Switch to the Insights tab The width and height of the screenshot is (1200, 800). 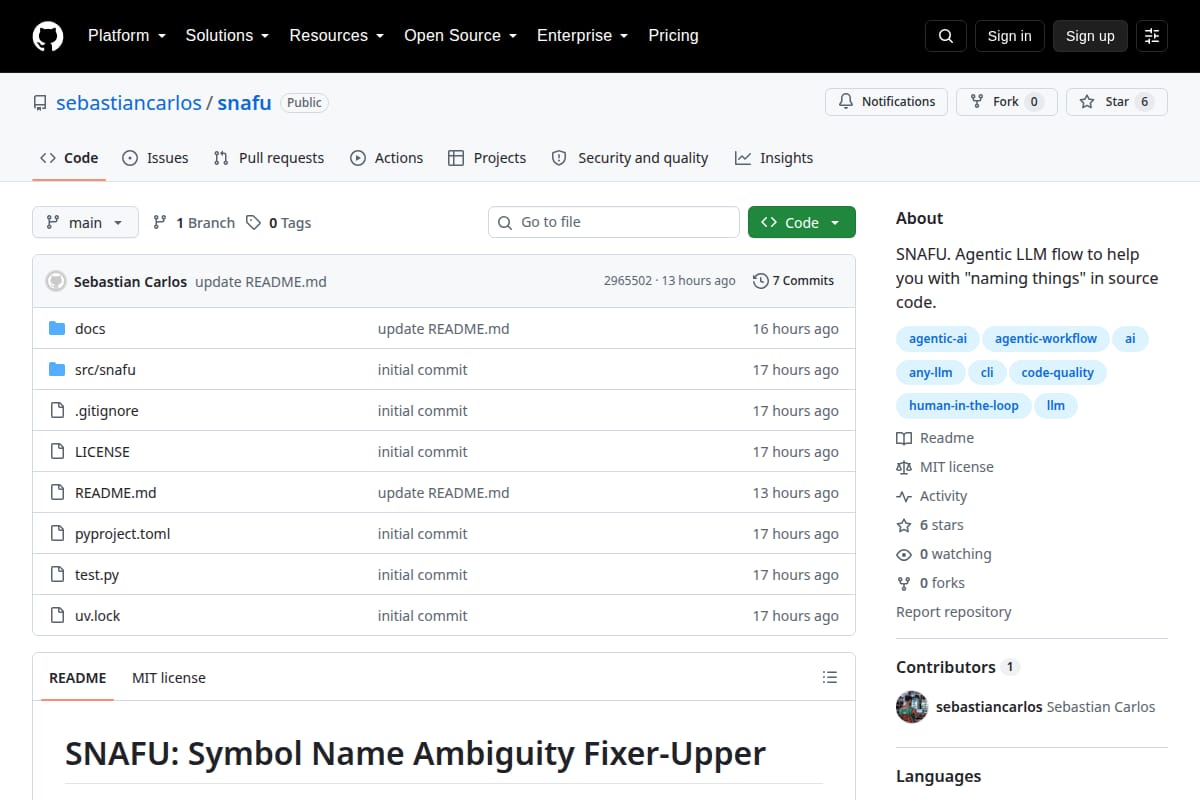(774, 158)
